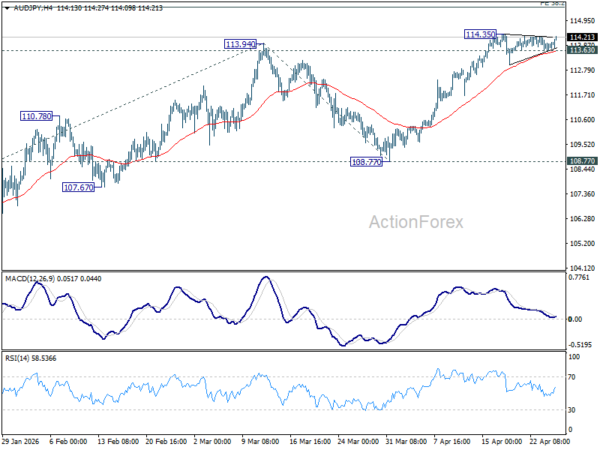Click the 15 Apr 00:00 time label
Viewport: 600px width, 450px height.
point(502,441)
